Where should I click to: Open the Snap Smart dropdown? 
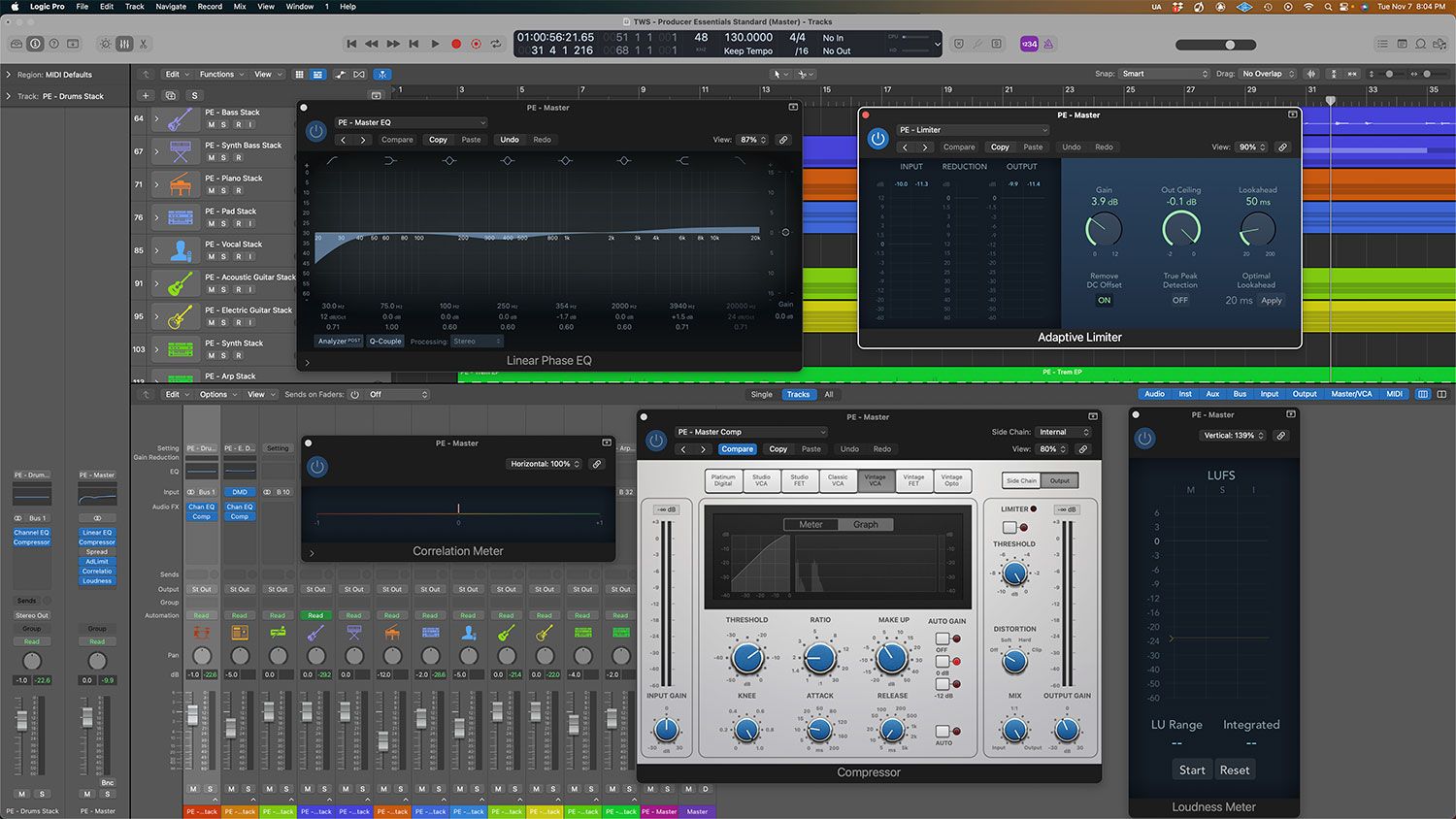click(1164, 74)
